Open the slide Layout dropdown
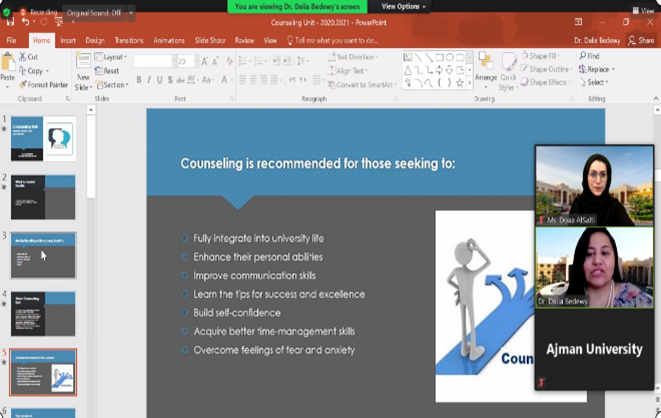The image size is (661, 418). pyautogui.click(x=114, y=57)
